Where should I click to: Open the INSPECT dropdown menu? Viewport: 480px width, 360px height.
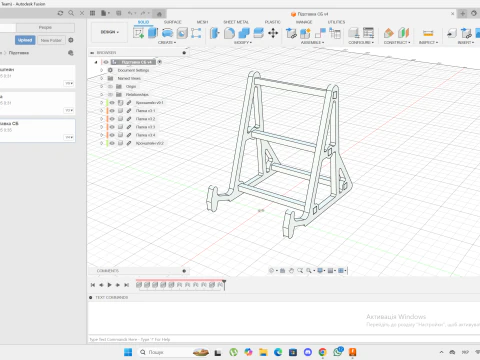pyautogui.click(x=428, y=43)
